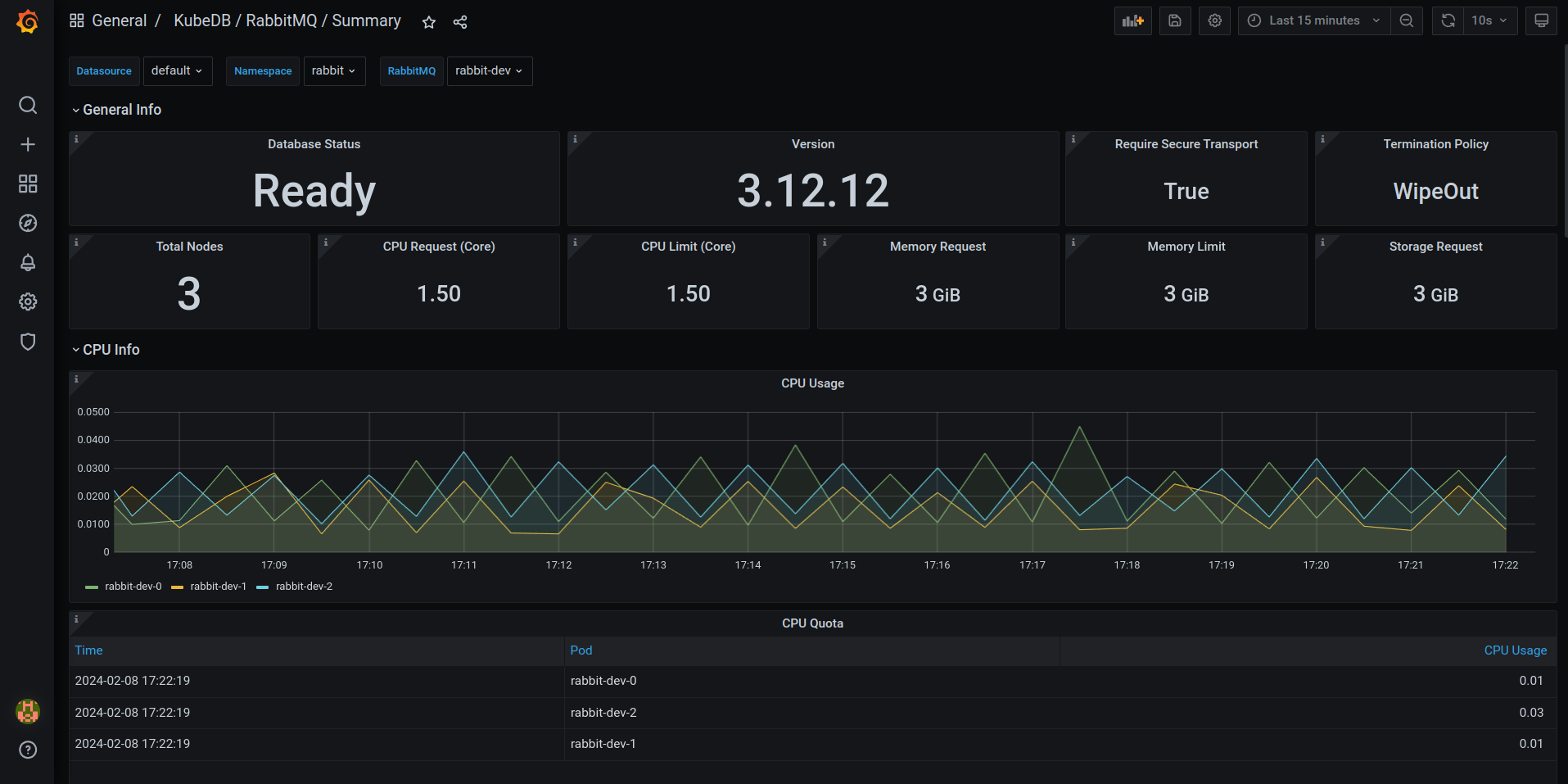Click the 17:15 time axis label

[843, 565]
